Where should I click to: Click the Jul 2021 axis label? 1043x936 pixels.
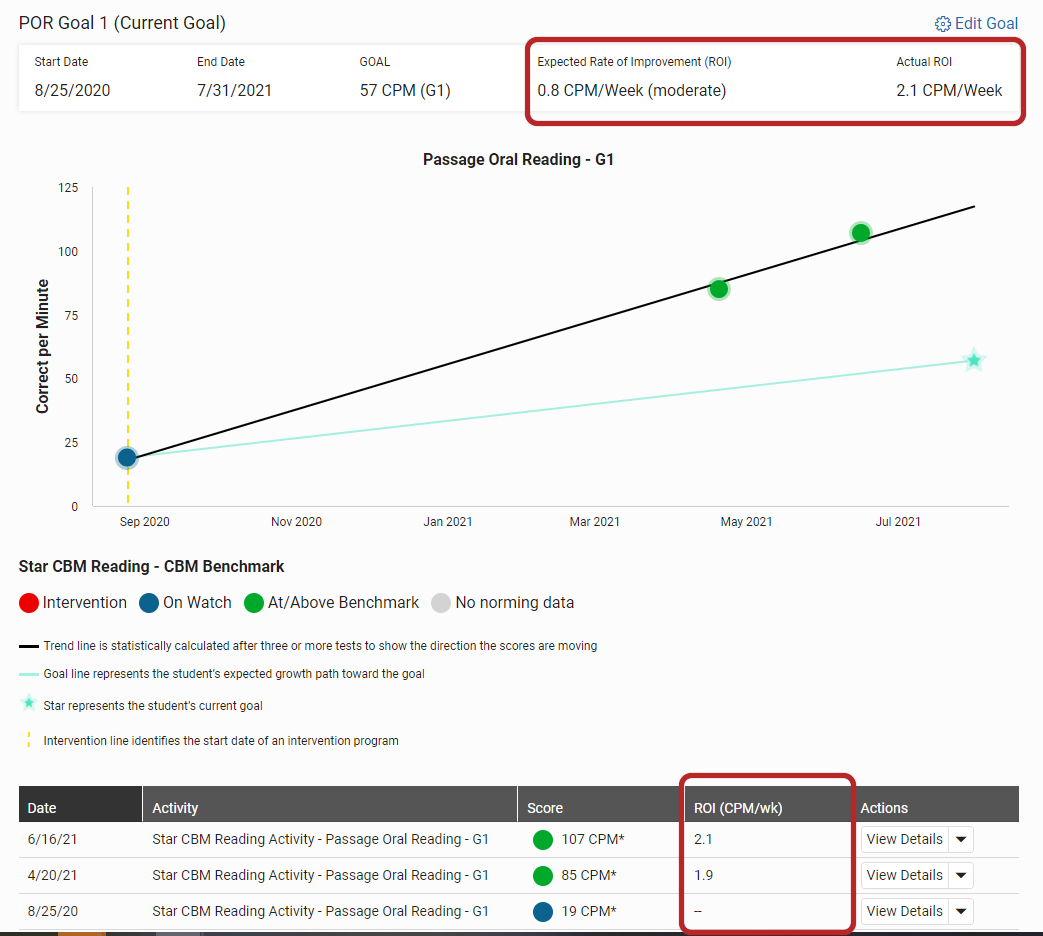click(x=898, y=522)
